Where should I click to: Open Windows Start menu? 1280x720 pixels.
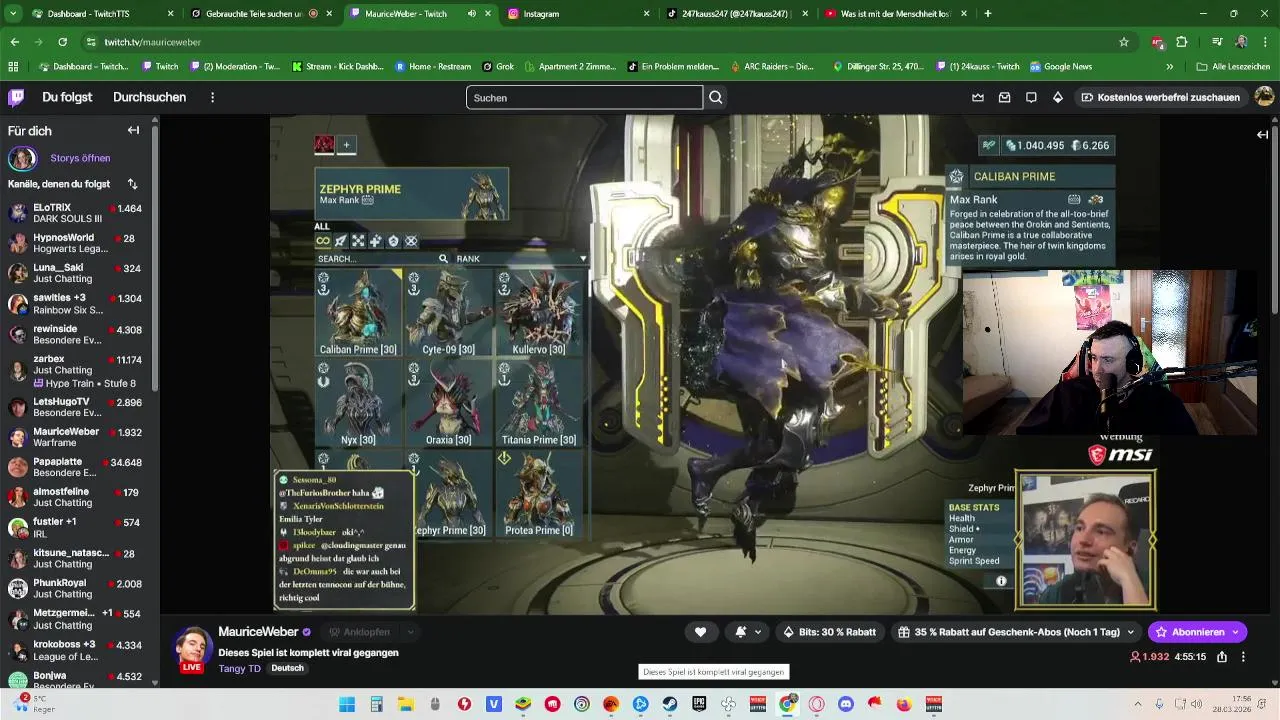coord(347,704)
